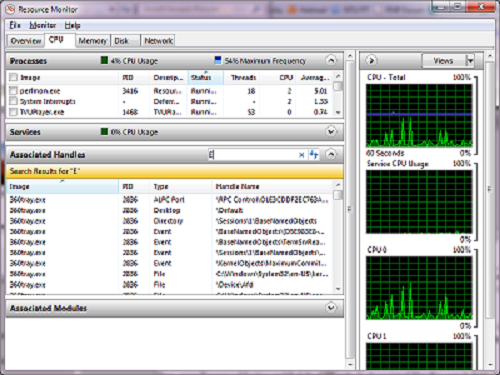Sort processes by PID column

(x=134, y=77)
